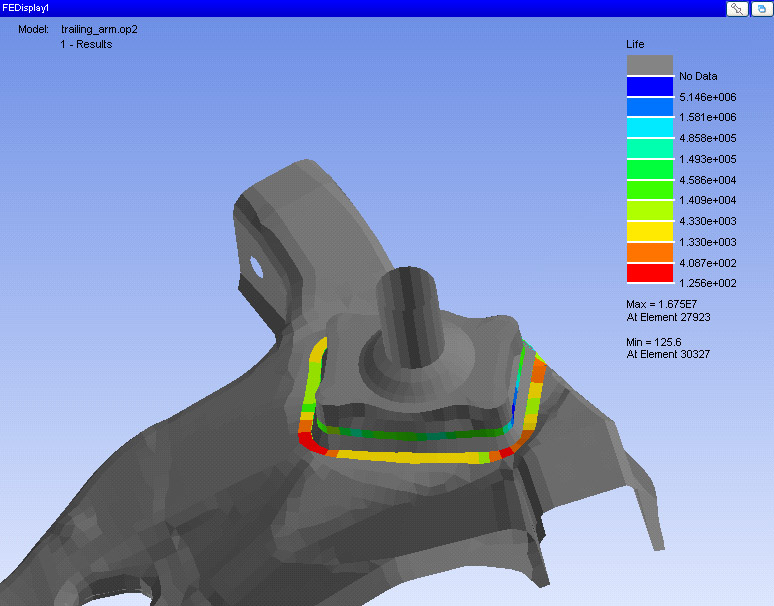Click the red corner of the weld contour

click(x=311, y=442)
